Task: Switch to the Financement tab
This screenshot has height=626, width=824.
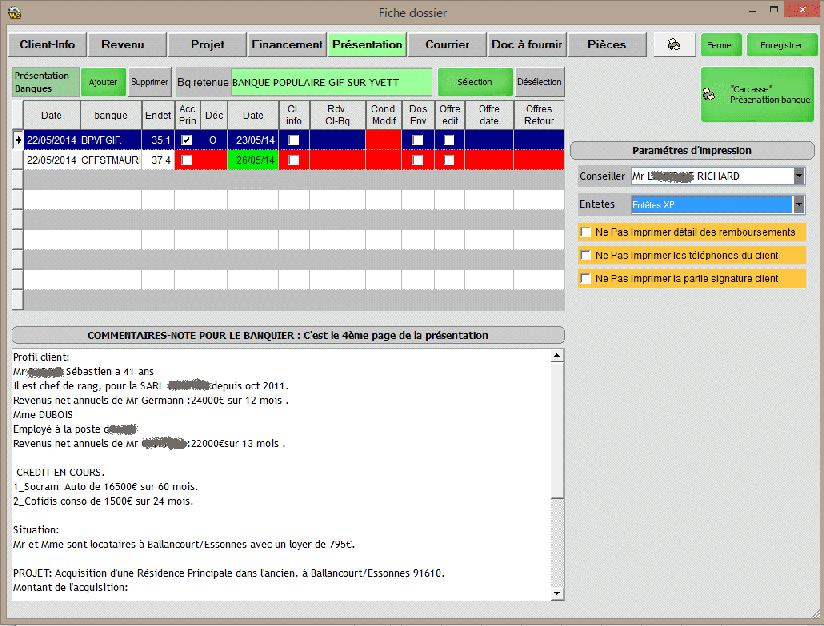Action: tap(286, 45)
